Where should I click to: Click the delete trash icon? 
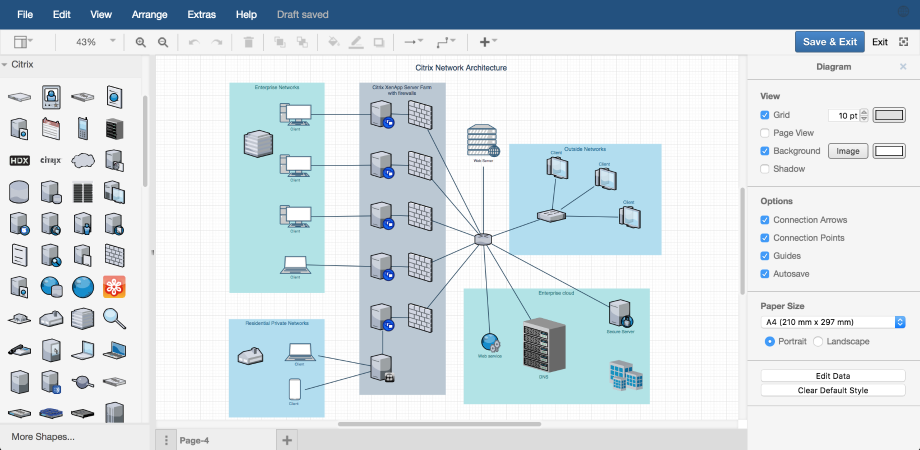point(249,42)
